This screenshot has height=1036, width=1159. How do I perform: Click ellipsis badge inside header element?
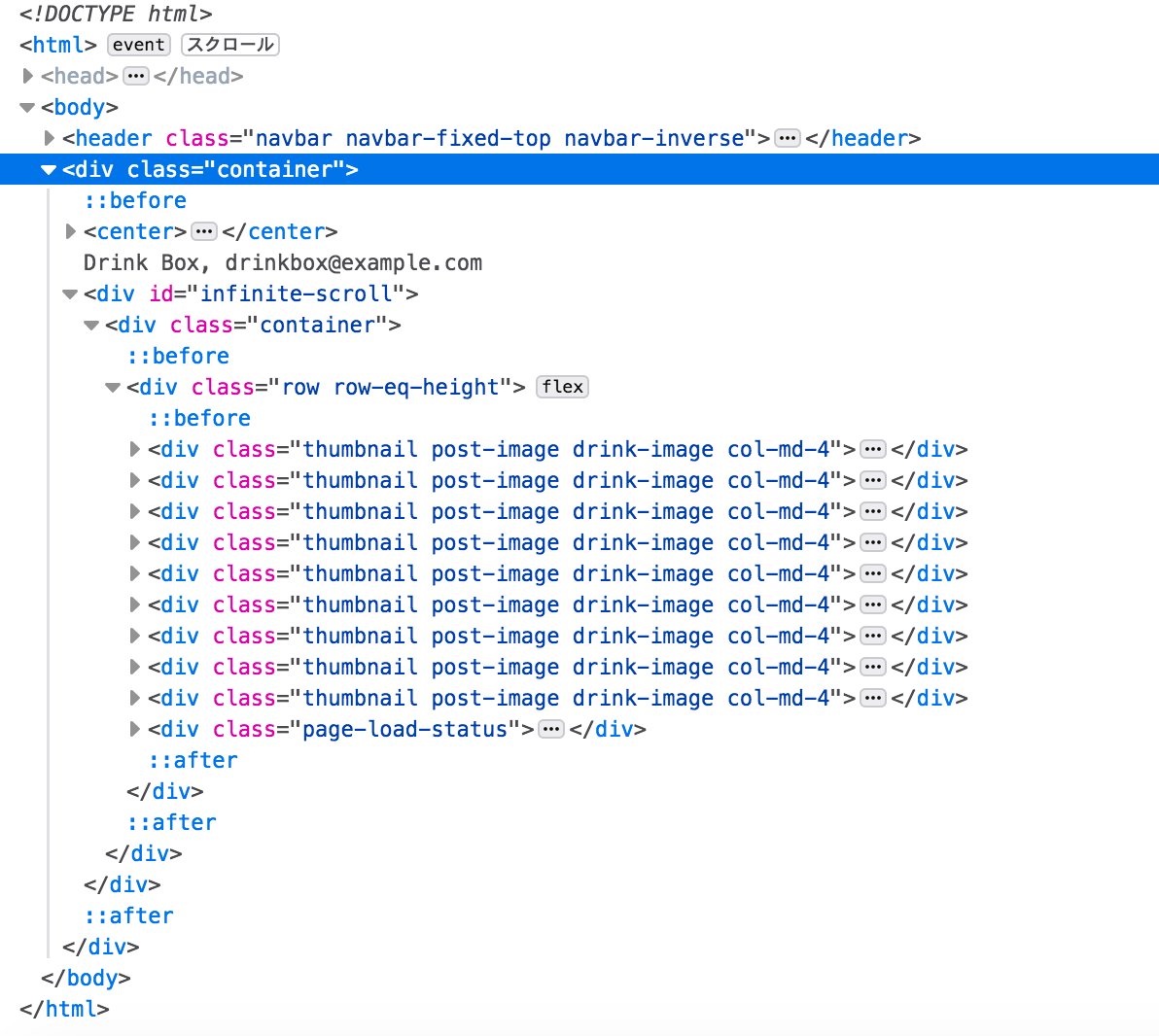[x=788, y=138]
